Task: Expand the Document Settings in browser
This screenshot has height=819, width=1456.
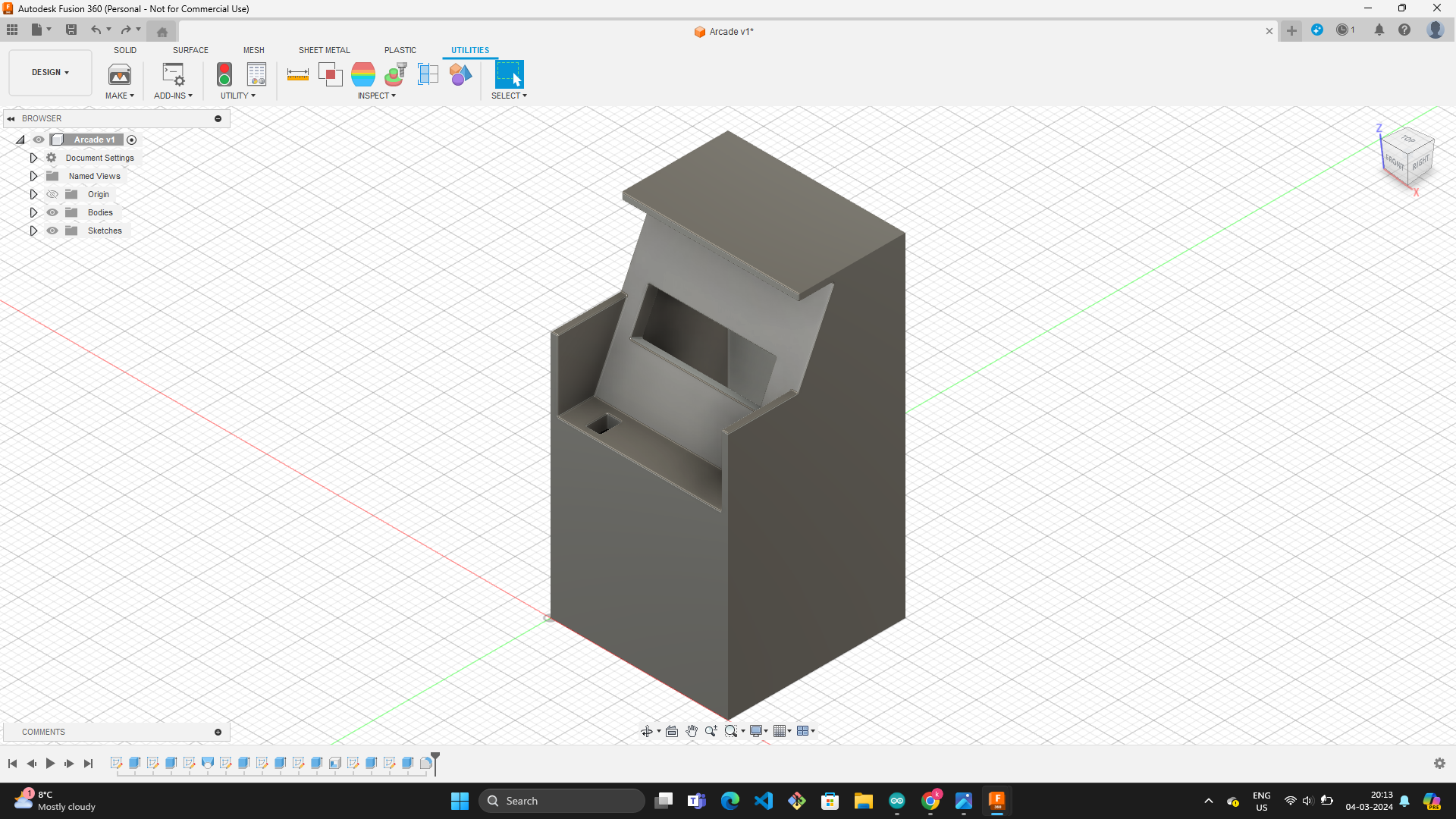Action: 33,157
